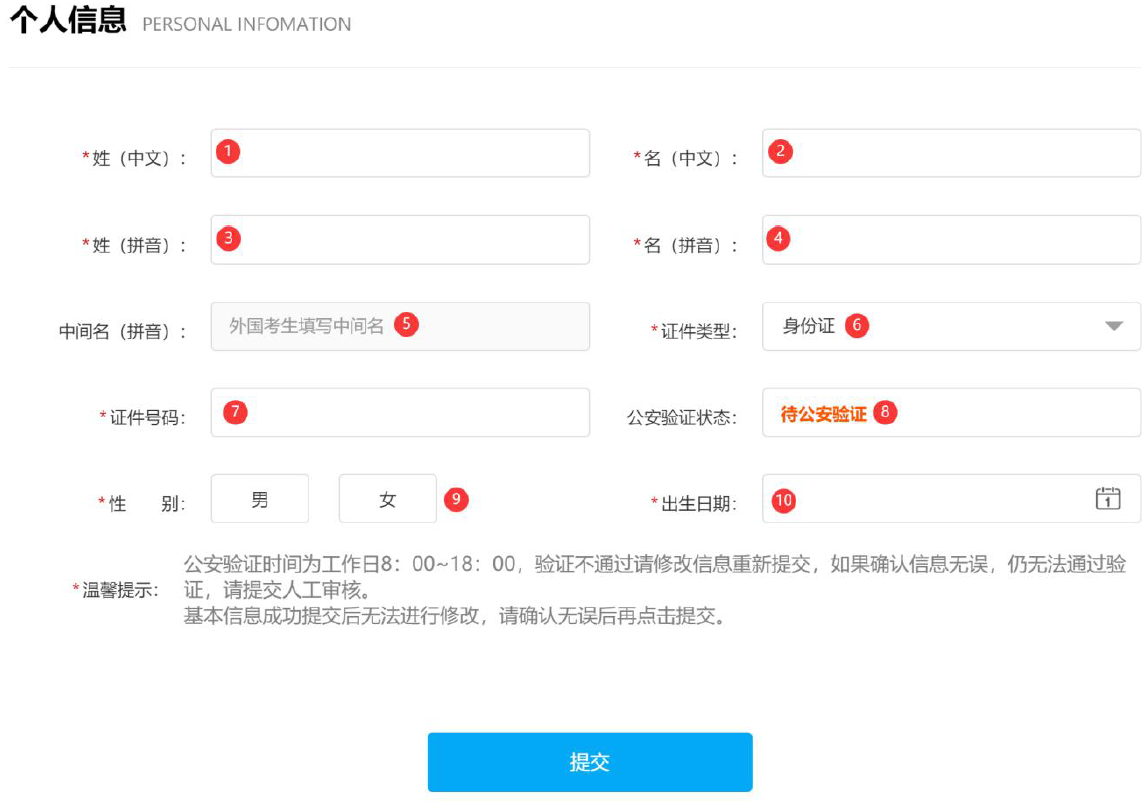The height and width of the screenshot is (801, 1142).
Task: Select 女 as gender
Action: 388,499
